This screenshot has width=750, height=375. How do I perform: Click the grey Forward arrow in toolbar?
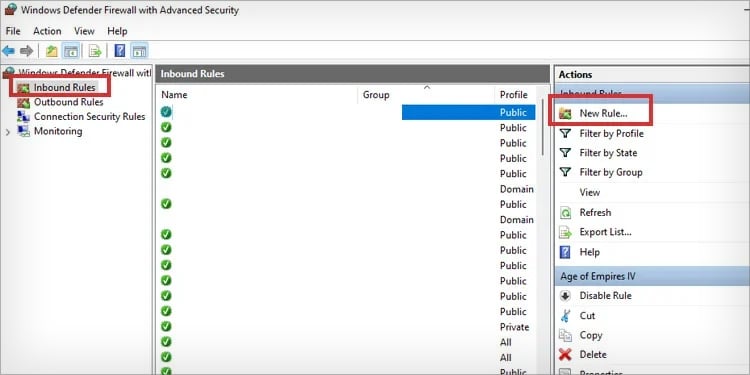tap(26, 51)
